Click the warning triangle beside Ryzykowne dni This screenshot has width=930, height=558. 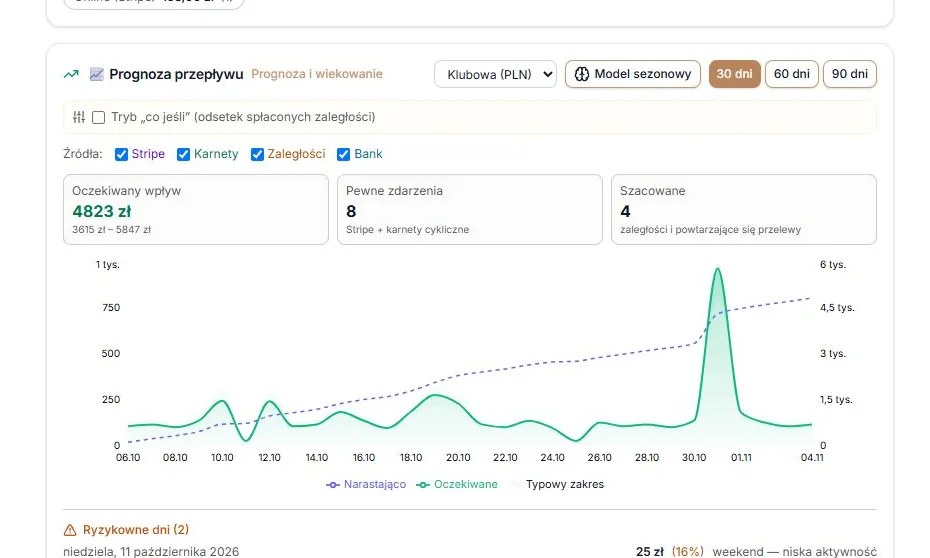(x=70, y=530)
